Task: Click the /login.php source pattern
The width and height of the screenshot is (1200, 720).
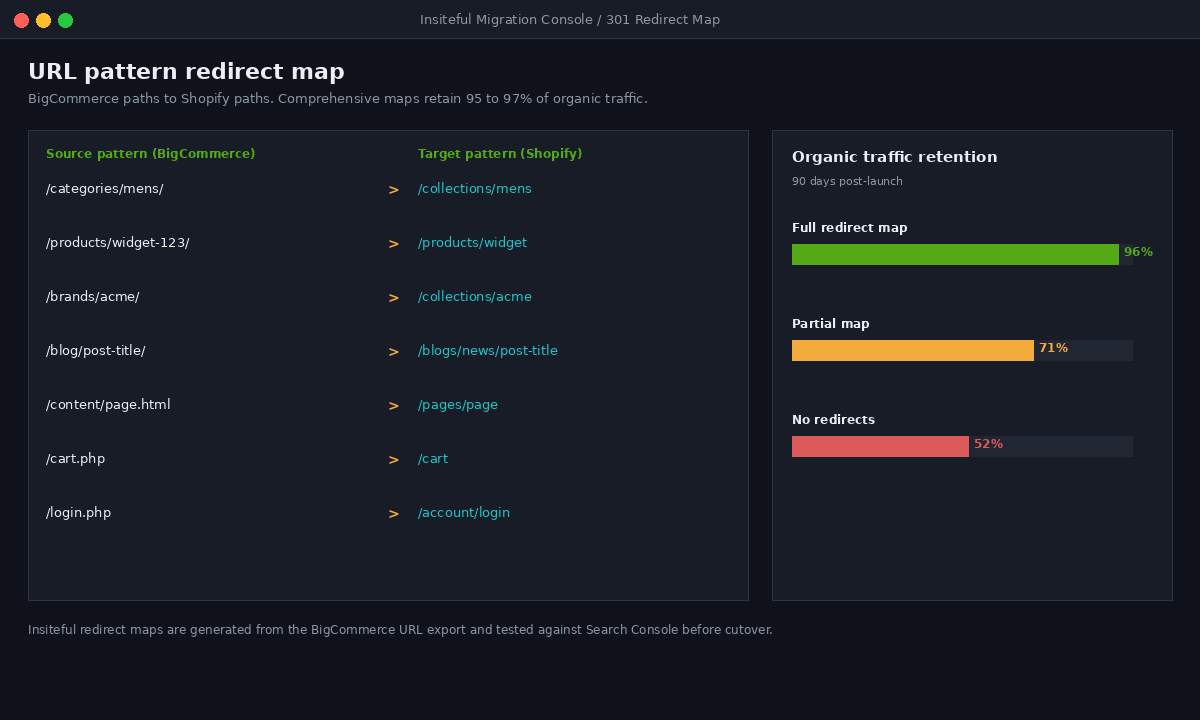Action: click(79, 513)
